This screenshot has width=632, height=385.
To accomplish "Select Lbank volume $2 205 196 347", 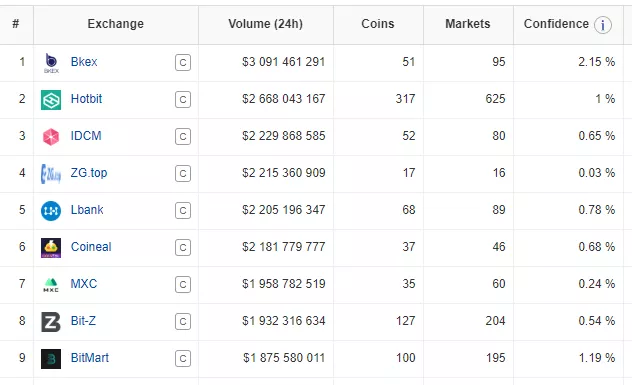I will (x=284, y=210).
